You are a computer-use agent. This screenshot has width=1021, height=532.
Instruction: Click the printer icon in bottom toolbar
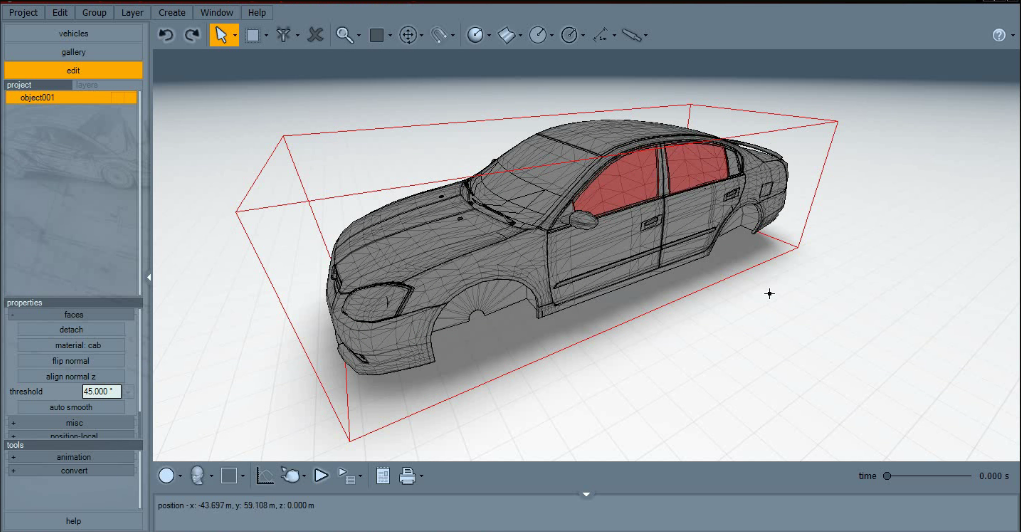click(408, 476)
